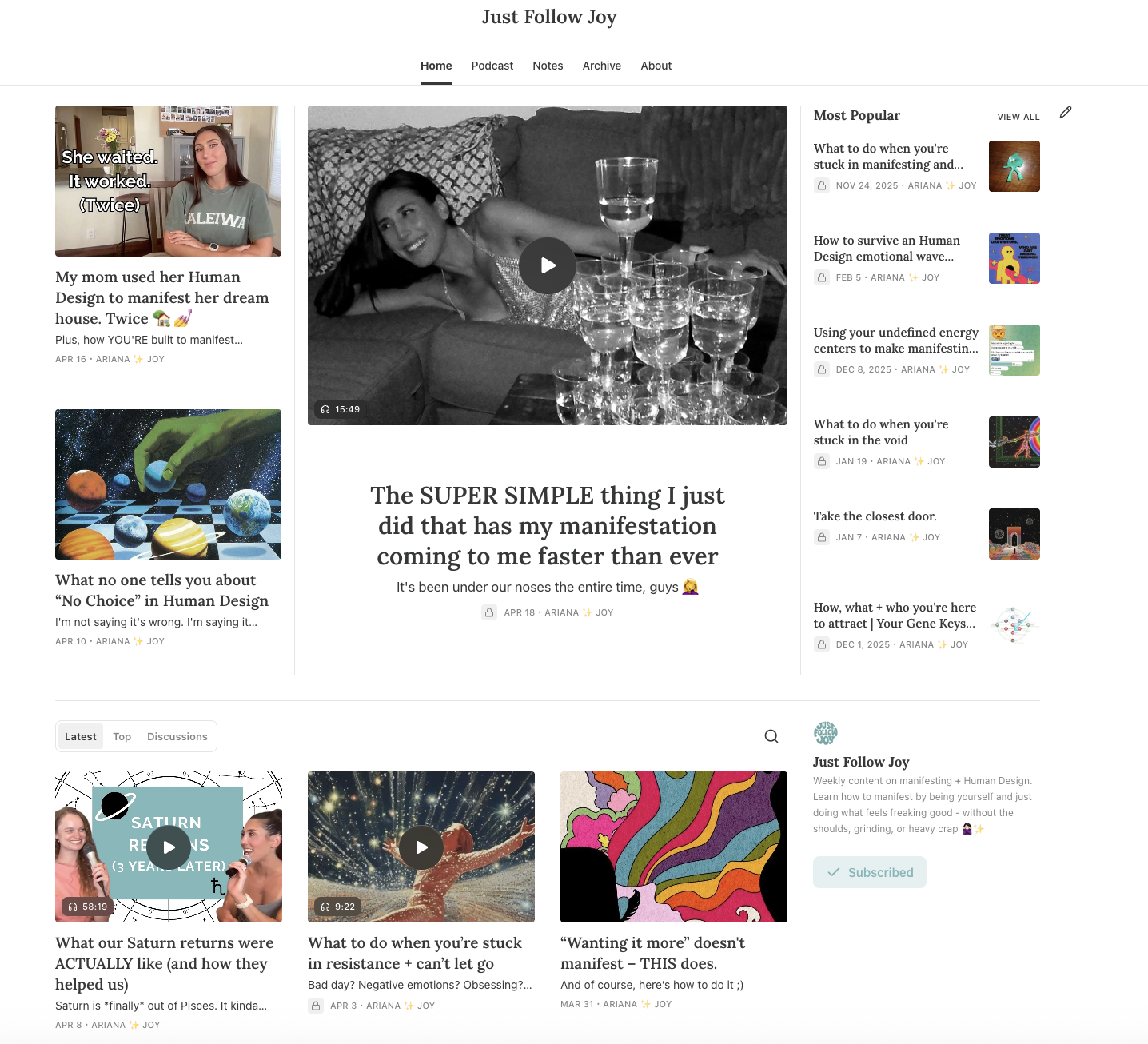Click the headphones 15:49 duration badge
This screenshot has height=1044, width=1148.
tap(341, 409)
